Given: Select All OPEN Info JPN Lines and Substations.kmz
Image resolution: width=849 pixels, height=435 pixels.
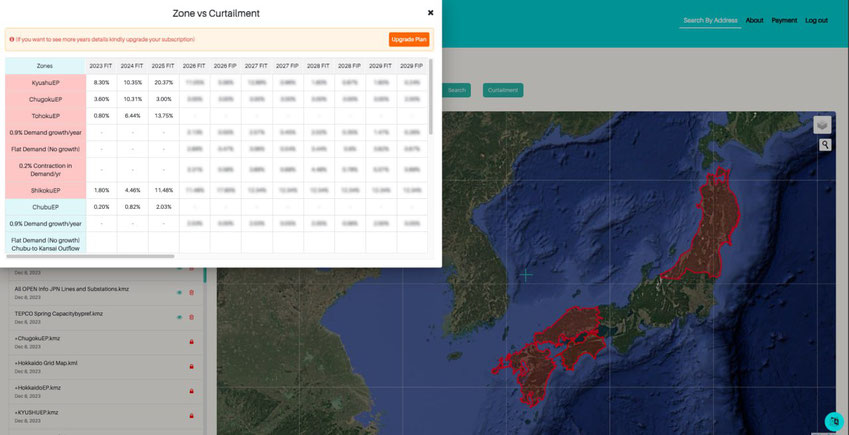Looking at the screenshot, I should point(72,289).
